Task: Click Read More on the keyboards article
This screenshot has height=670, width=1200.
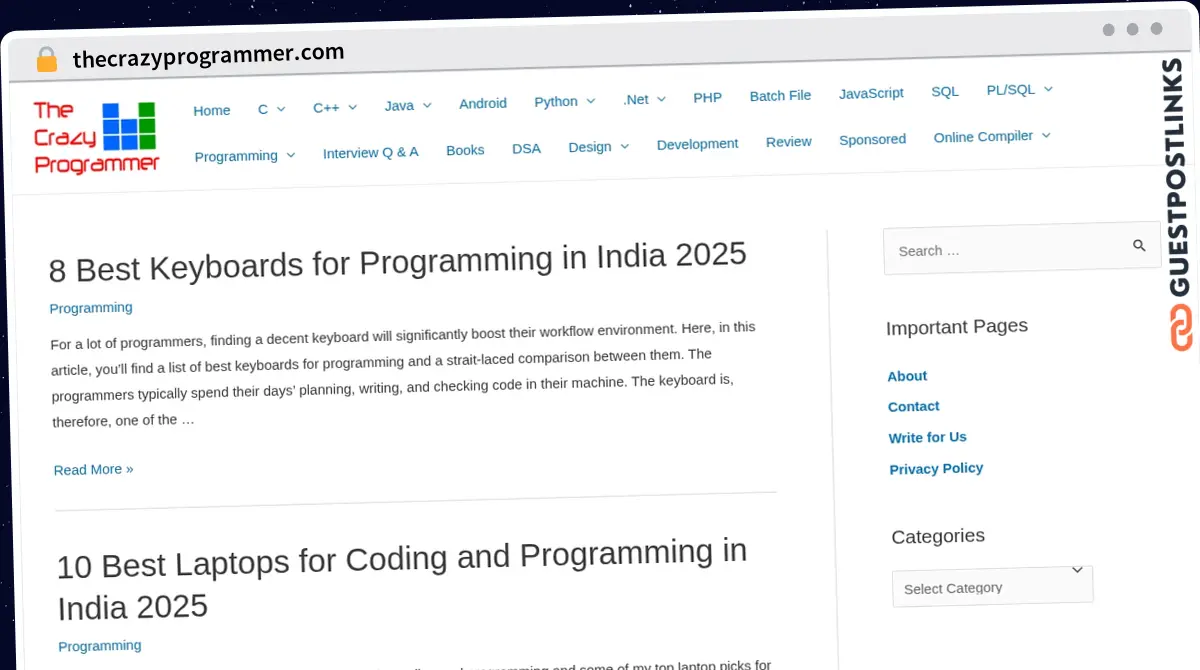Action: (93, 469)
